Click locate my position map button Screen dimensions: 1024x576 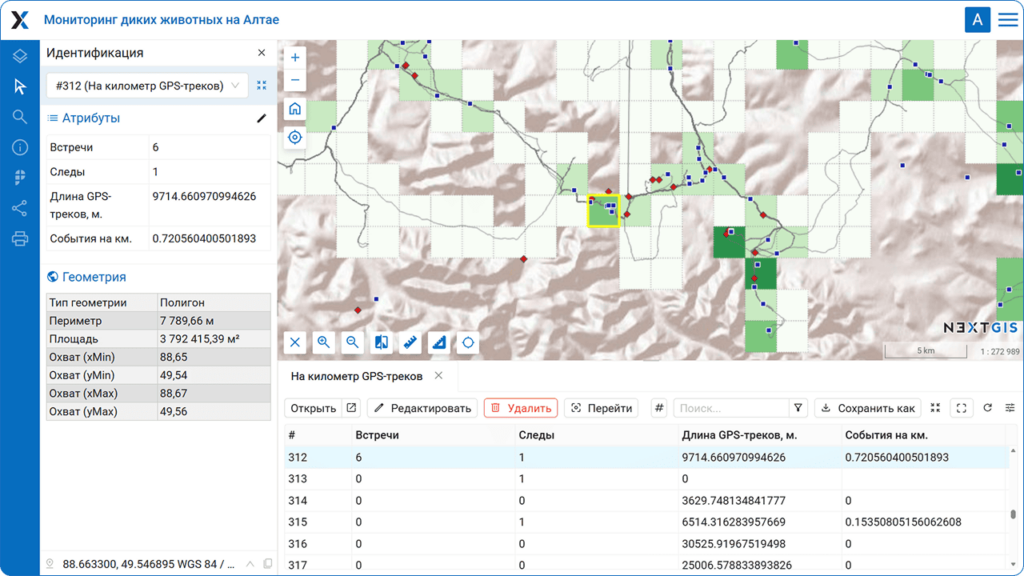[295, 138]
